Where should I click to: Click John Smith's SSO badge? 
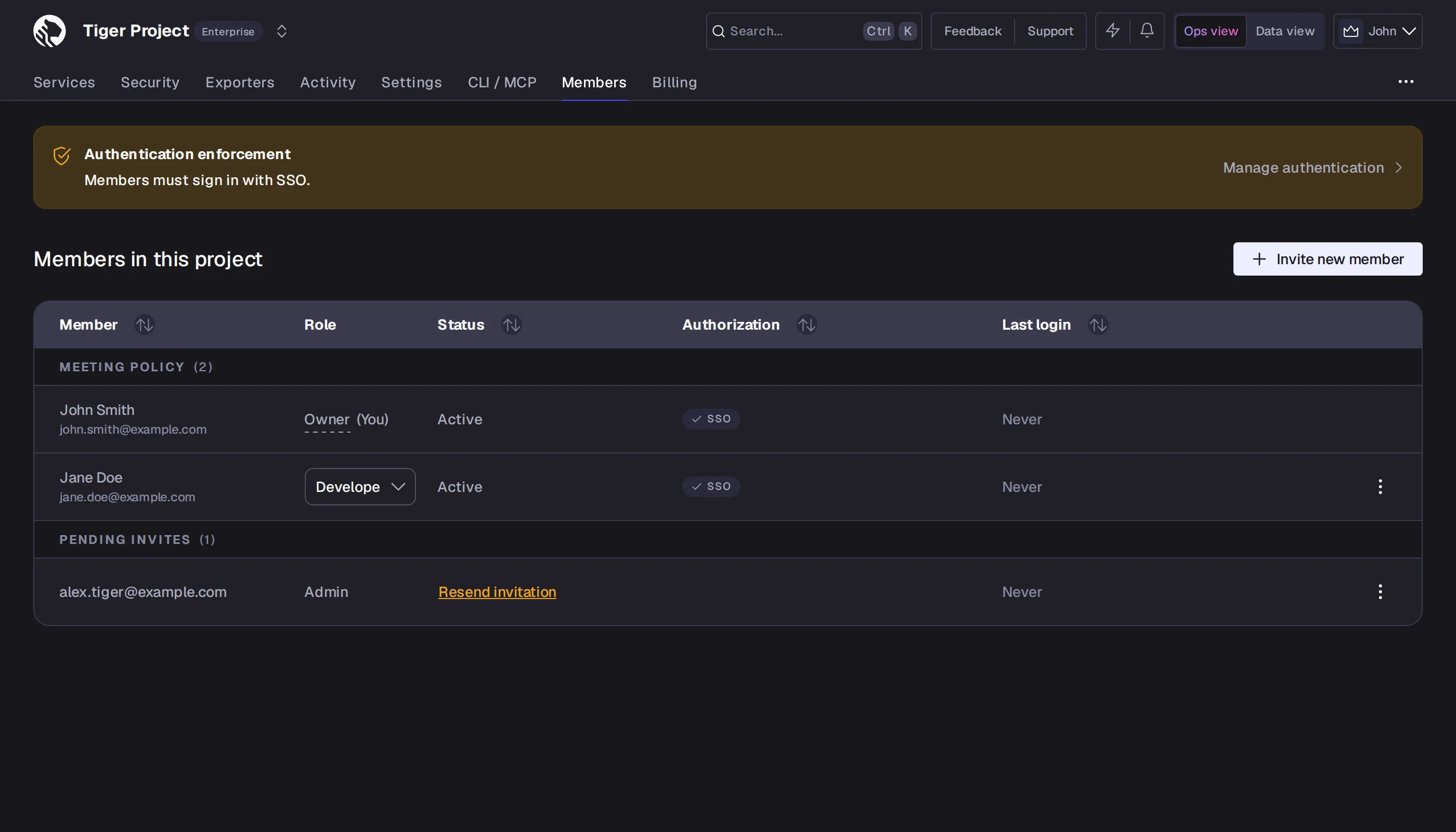tap(711, 419)
